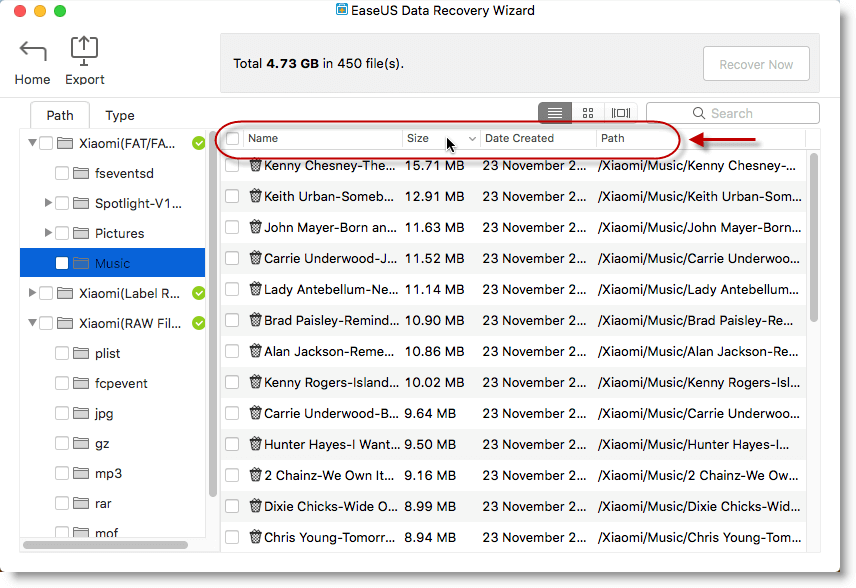The height and width of the screenshot is (588, 856).
Task: Click the trash icon beside Kenny Chesney-The file
Action: point(255,165)
